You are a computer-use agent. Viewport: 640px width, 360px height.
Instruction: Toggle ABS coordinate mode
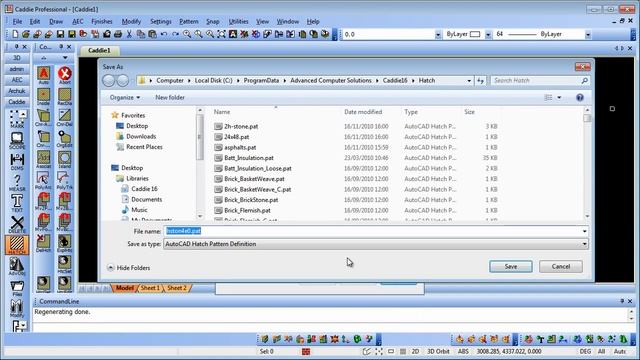coord(463,351)
